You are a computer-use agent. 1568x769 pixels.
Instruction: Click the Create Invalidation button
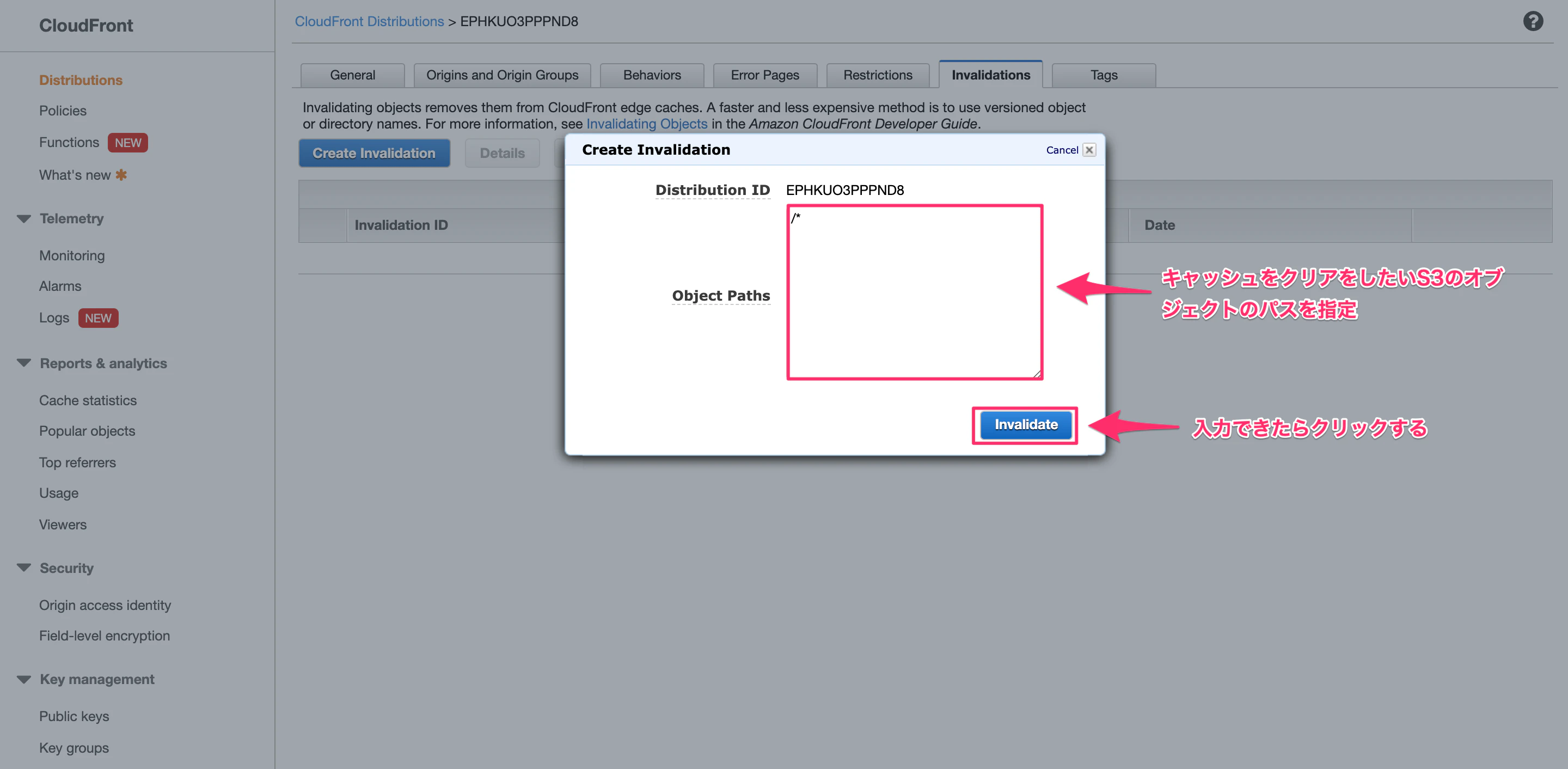375,153
